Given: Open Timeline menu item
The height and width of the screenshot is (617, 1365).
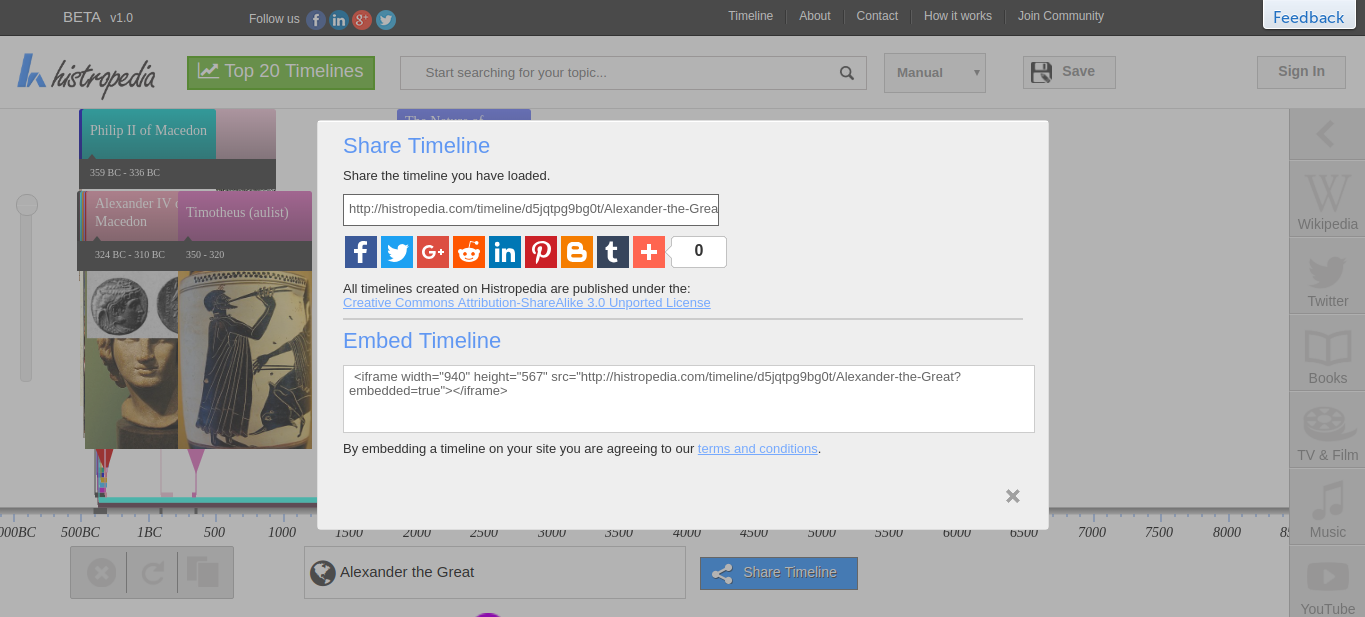Looking at the screenshot, I should [751, 16].
